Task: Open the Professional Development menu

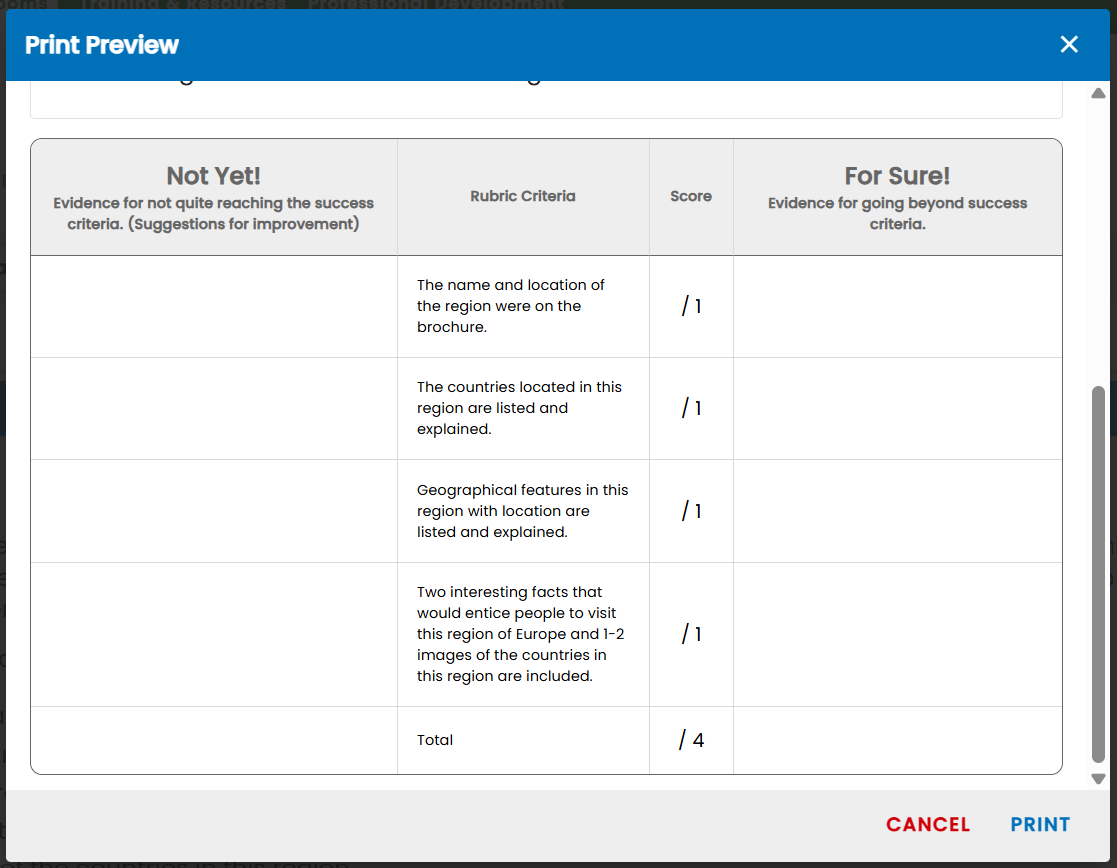Action: click(x=436, y=3)
